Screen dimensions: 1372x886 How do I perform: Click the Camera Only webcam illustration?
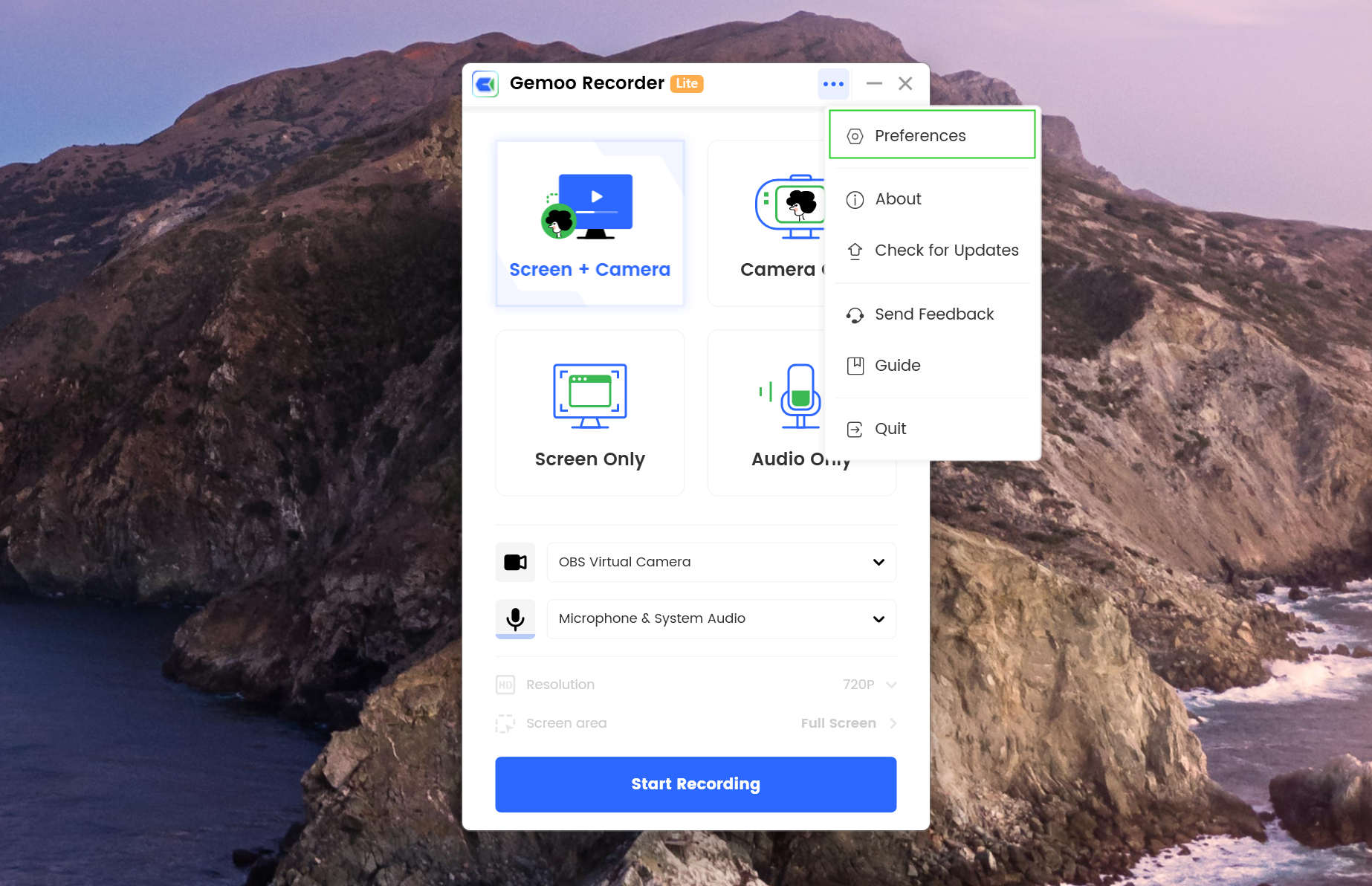tap(791, 207)
